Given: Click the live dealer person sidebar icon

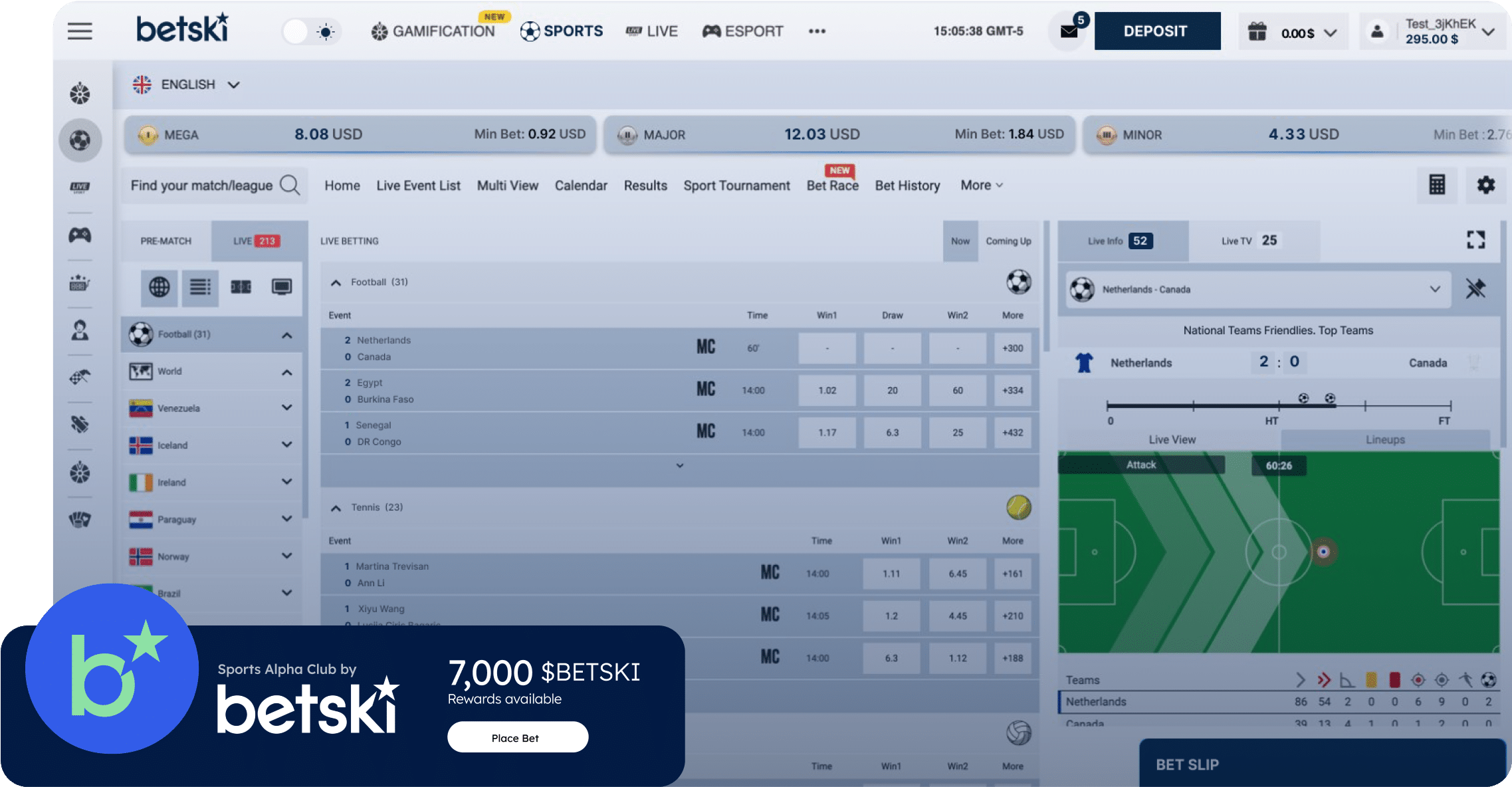Looking at the screenshot, I should [80, 330].
